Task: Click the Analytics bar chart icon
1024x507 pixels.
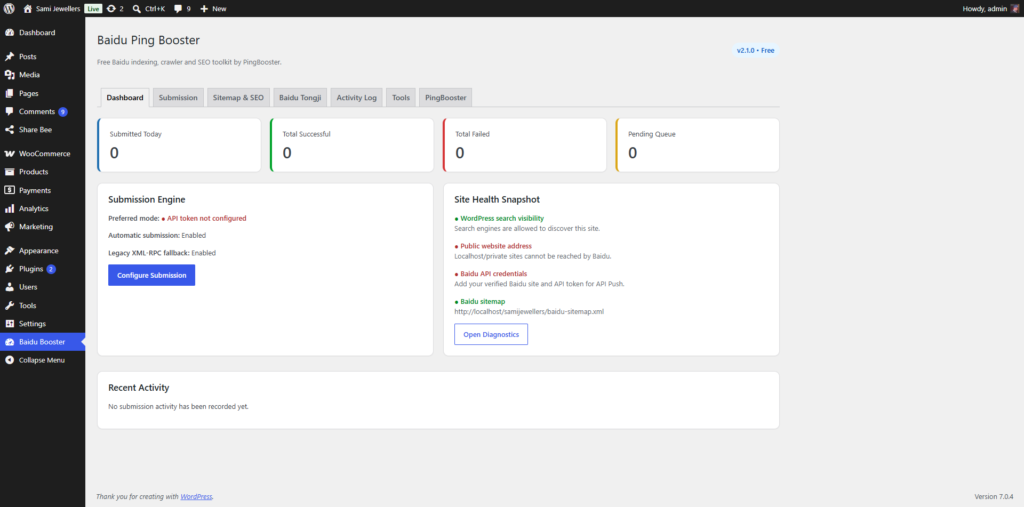Action: [x=10, y=209]
